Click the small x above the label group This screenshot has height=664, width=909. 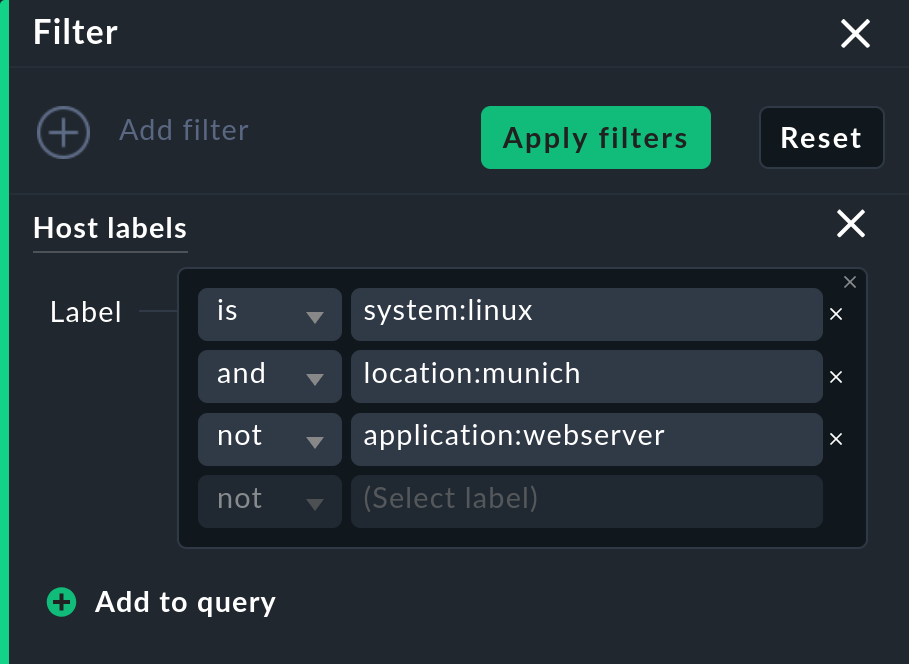tap(849, 282)
